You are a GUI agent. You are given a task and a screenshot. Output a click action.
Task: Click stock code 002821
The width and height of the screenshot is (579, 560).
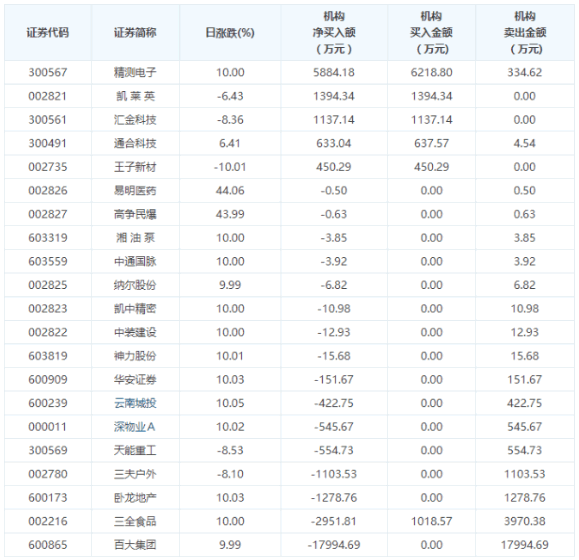point(48,96)
